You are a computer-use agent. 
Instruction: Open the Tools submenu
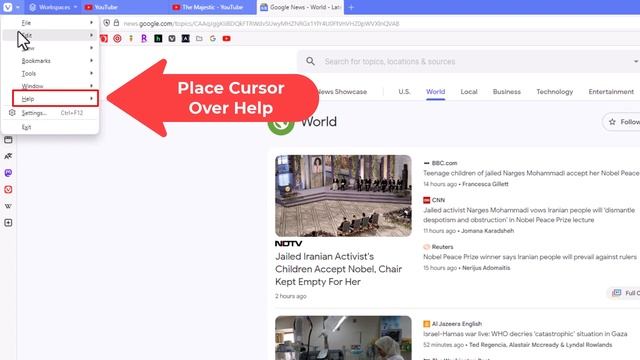click(x=51, y=73)
